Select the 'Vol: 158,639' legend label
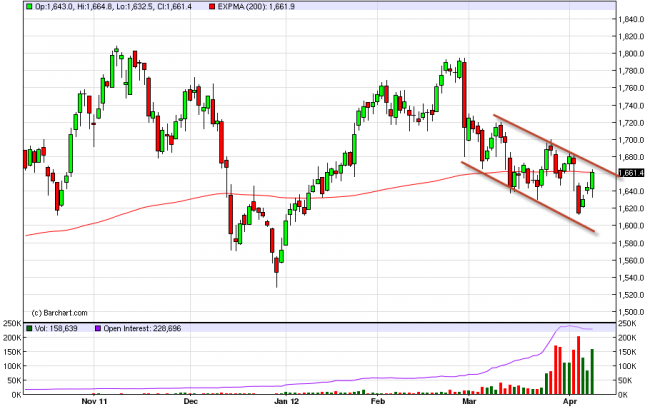 pos(56,328)
